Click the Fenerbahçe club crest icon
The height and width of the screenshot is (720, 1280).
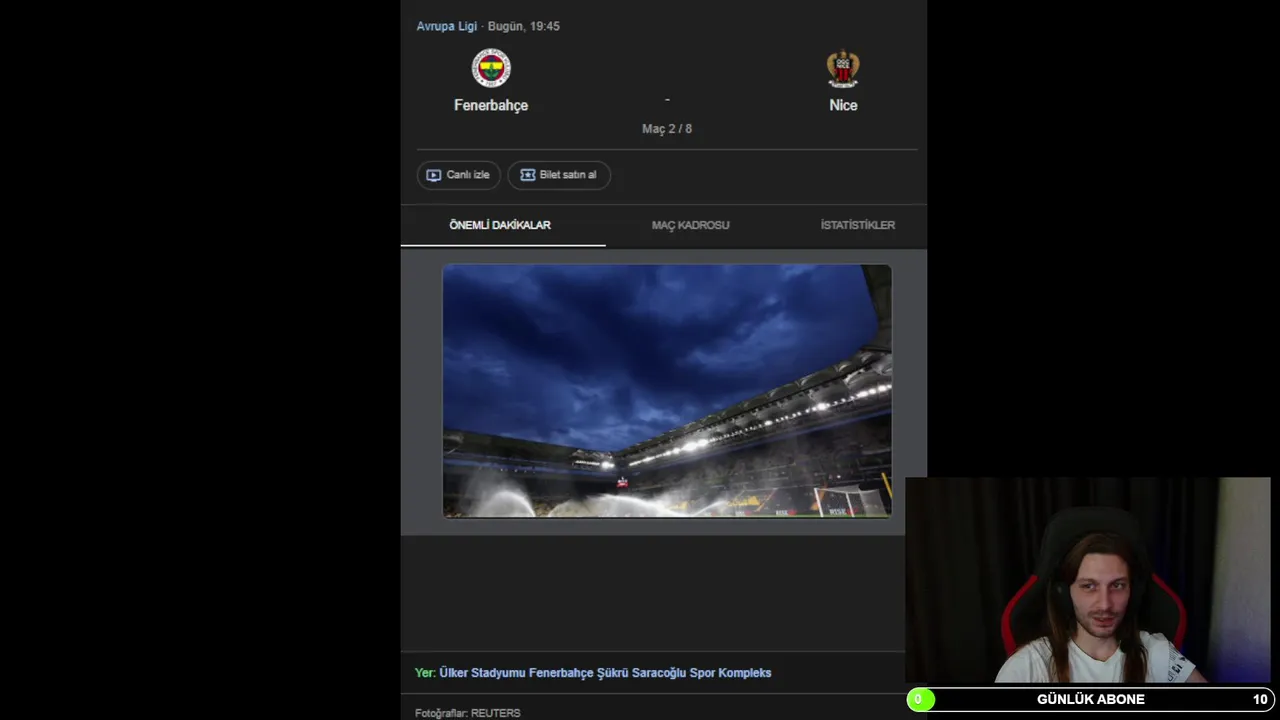[491, 68]
